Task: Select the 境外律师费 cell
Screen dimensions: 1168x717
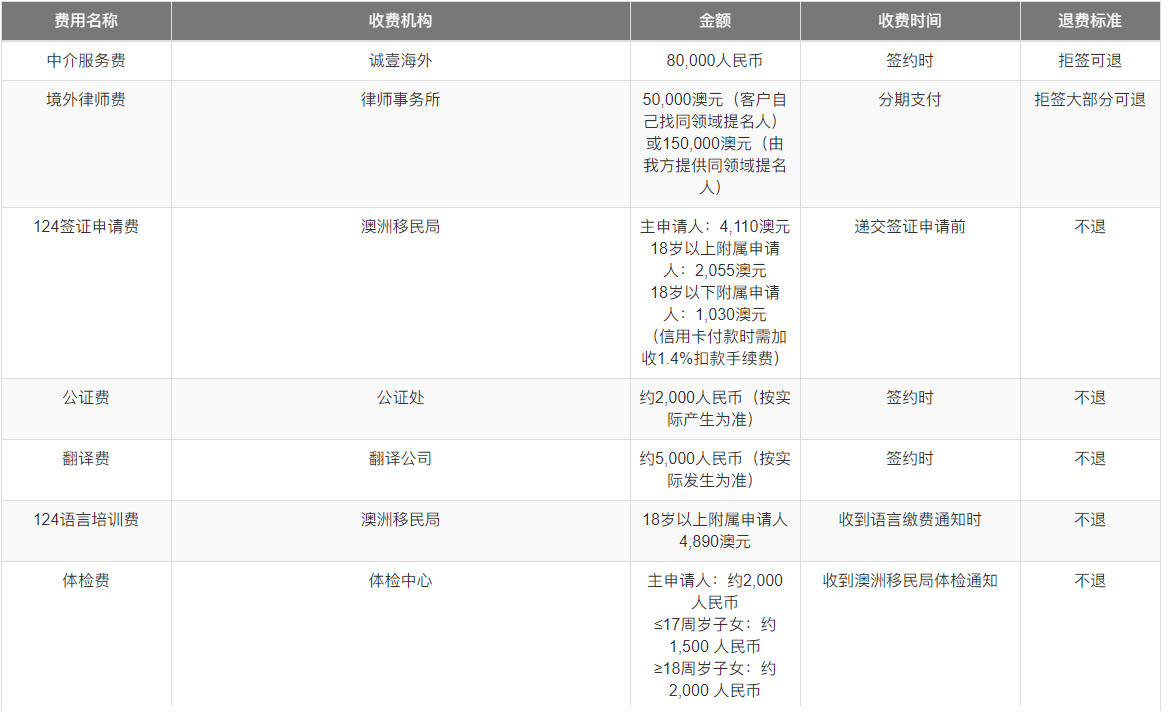Action: click(86, 144)
